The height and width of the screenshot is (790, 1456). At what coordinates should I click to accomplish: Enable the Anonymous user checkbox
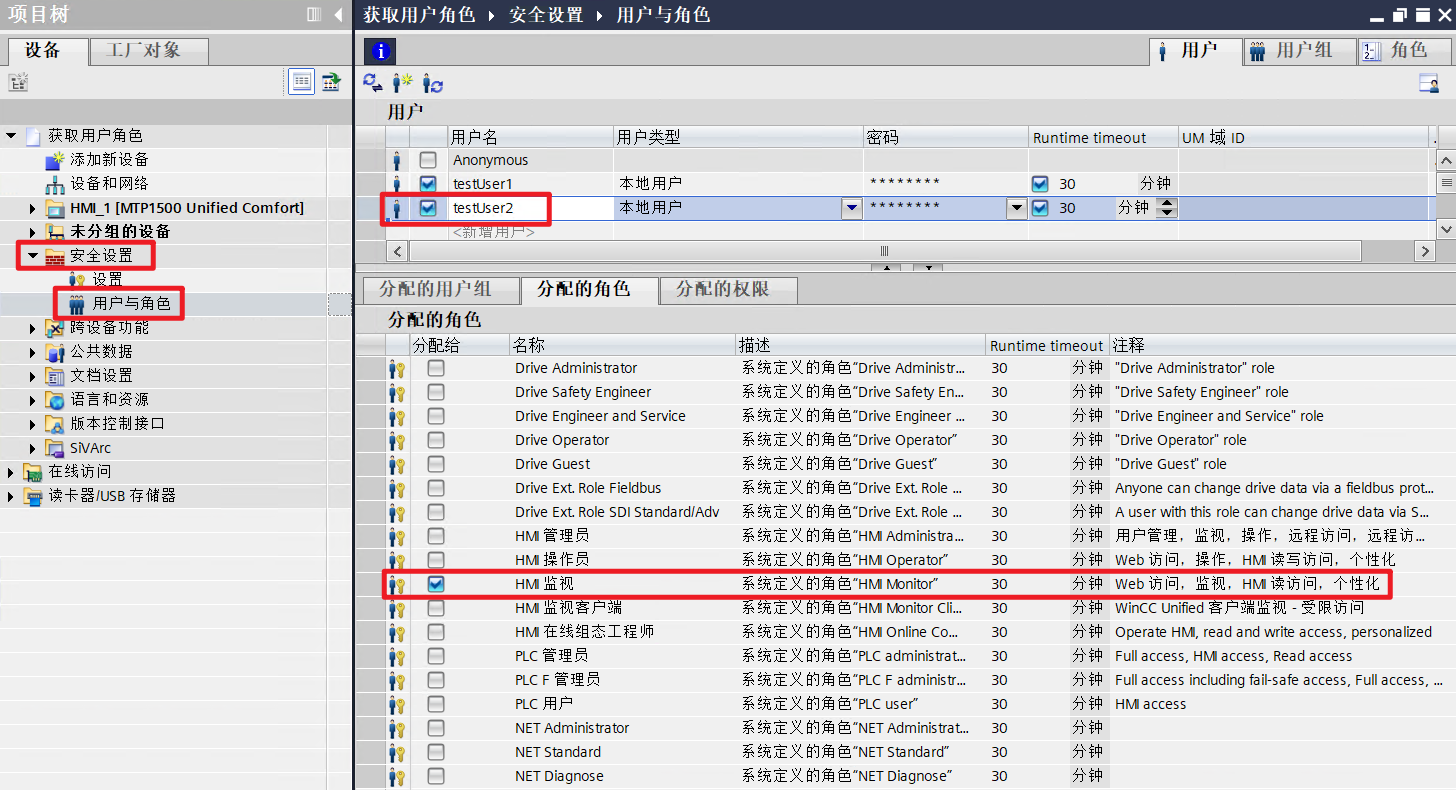[428, 160]
